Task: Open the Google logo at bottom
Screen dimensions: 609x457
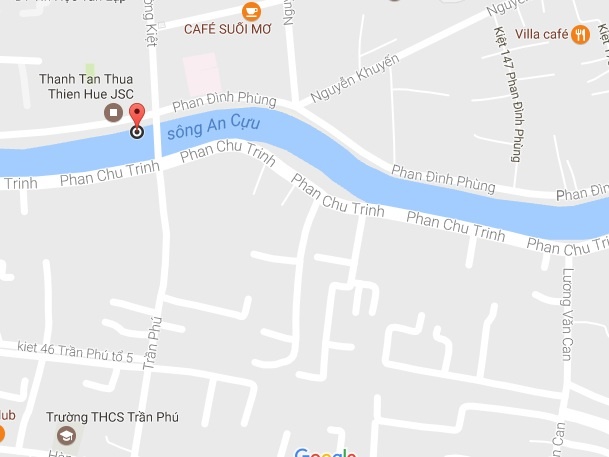Action: [x=325, y=453]
